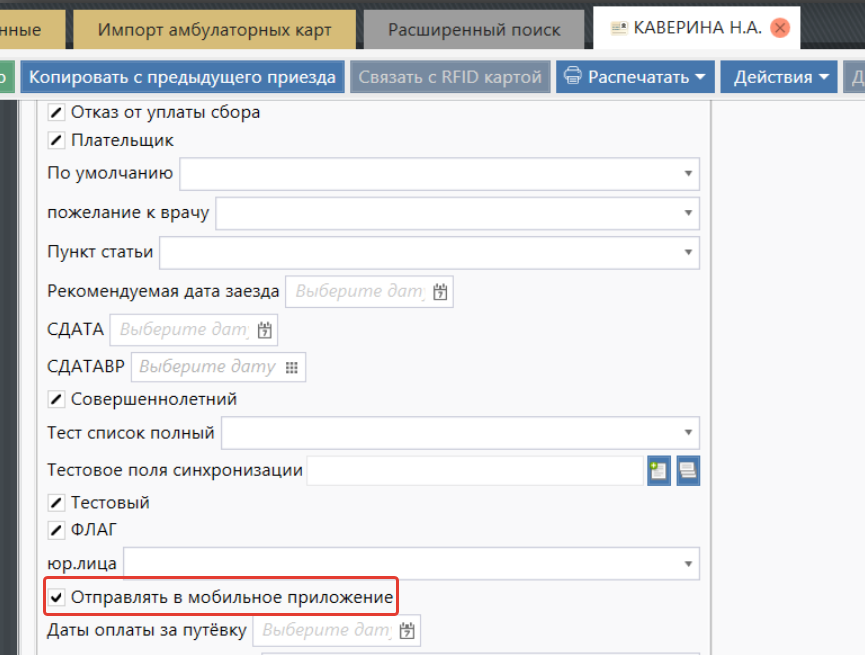865x655 pixels.
Task: Click grid icon in СДАТАВР date field
Action: click(x=292, y=368)
